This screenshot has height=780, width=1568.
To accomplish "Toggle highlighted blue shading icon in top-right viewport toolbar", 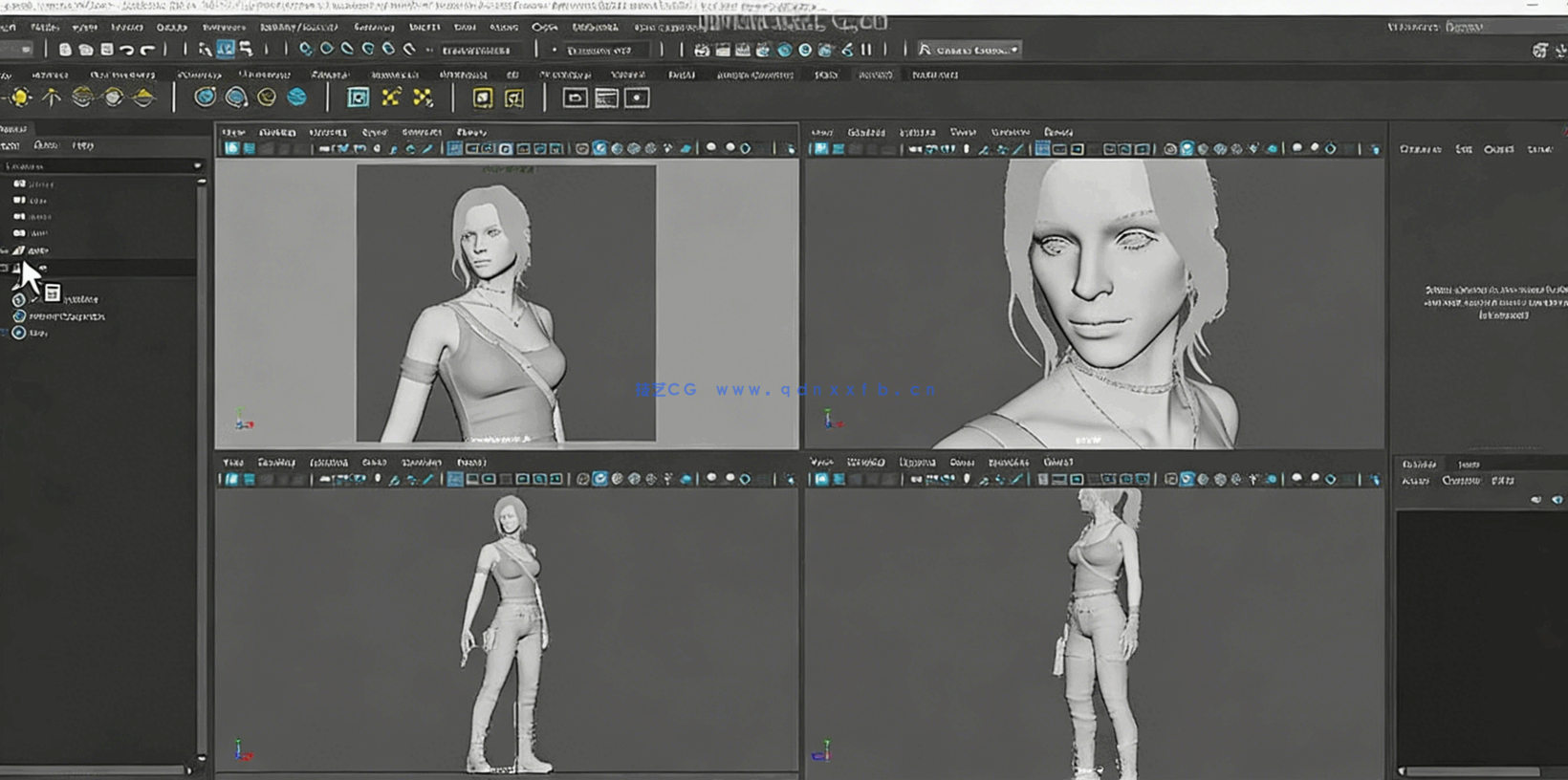I will [x=1187, y=149].
